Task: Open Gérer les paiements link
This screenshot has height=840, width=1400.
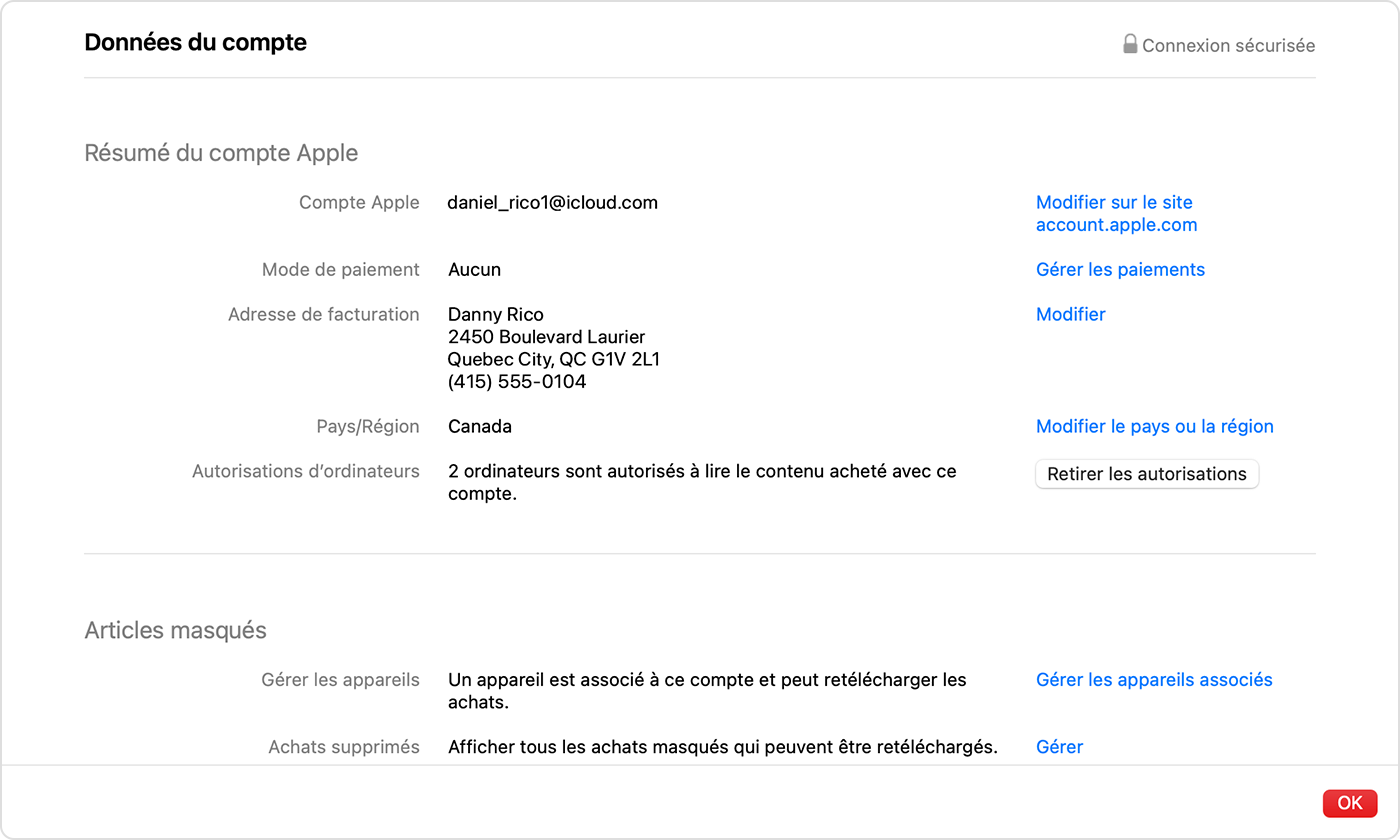Action: [1120, 269]
